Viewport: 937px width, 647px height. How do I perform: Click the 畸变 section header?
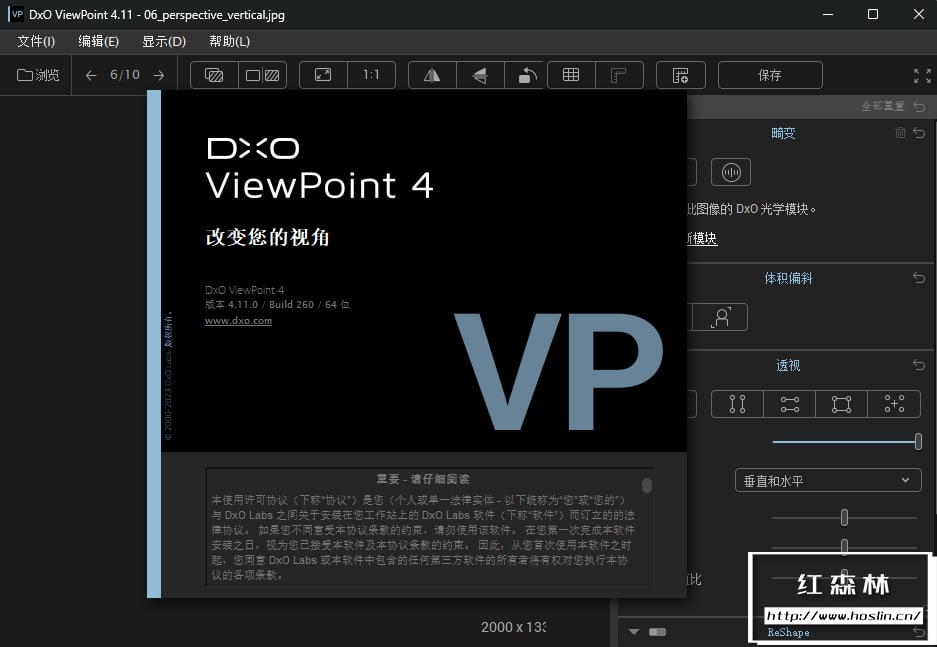(783, 133)
